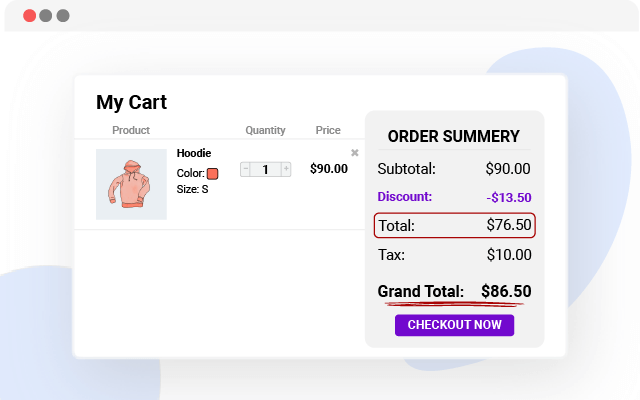
Task: Click the Quantity column header
Action: coord(266,130)
